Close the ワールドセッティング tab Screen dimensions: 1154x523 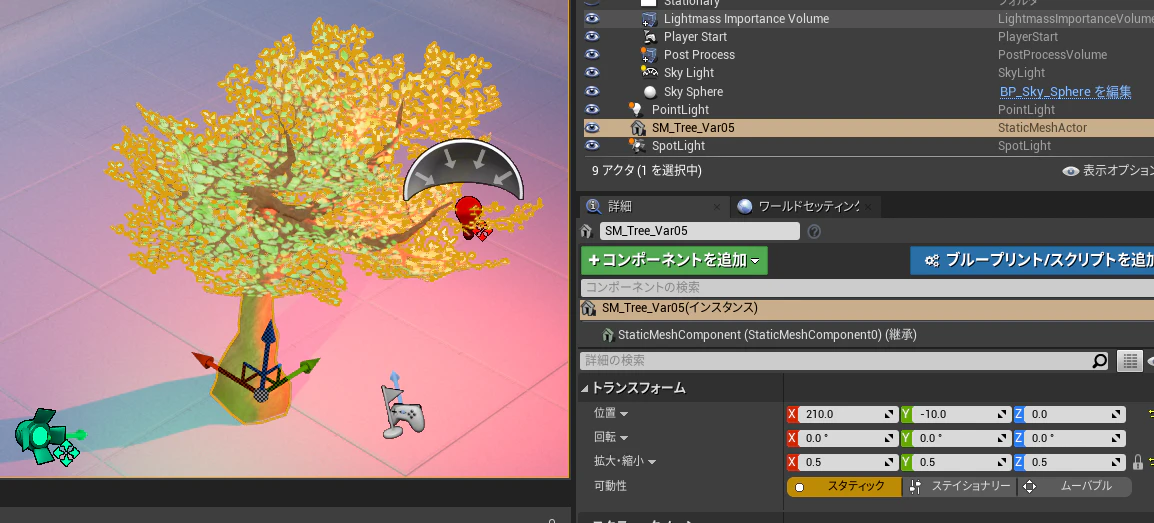868,207
